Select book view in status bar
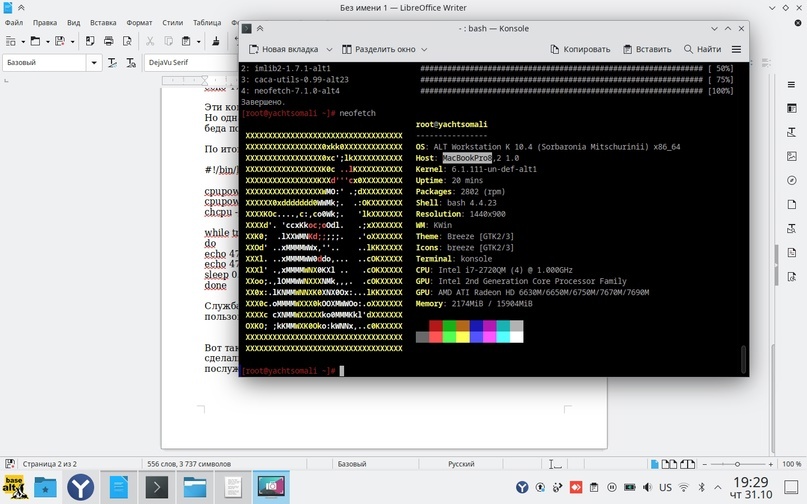This screenshot has height=504, width=807. point(687,464)
